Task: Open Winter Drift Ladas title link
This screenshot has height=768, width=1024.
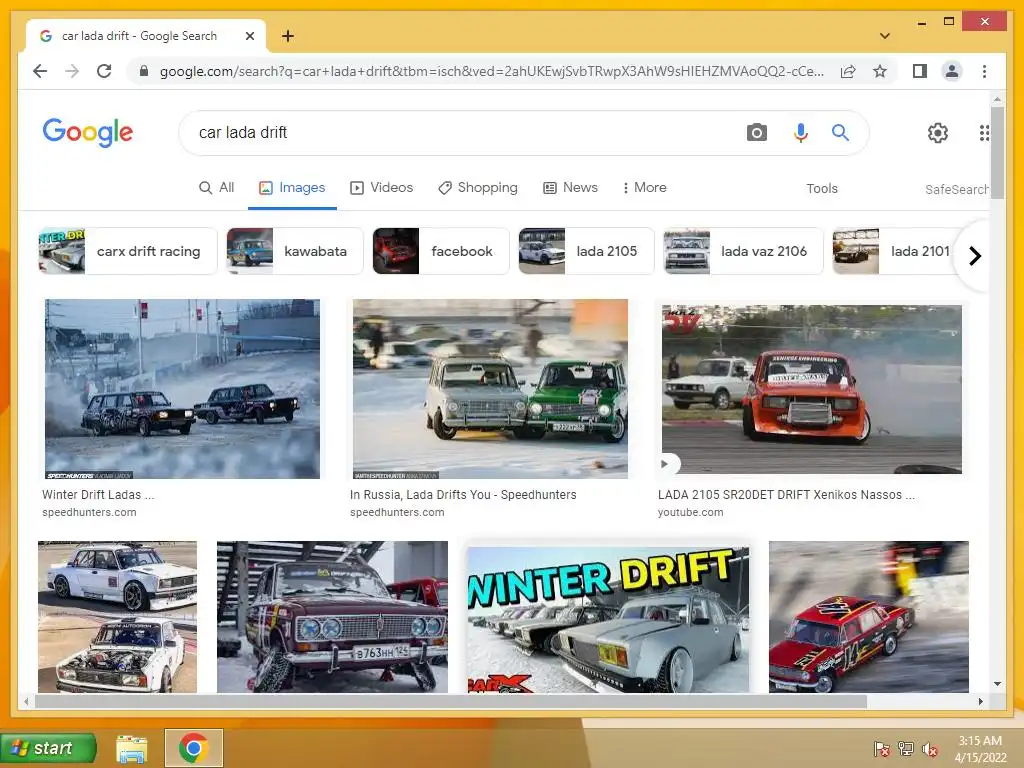Action: click(x=98, y=495)
